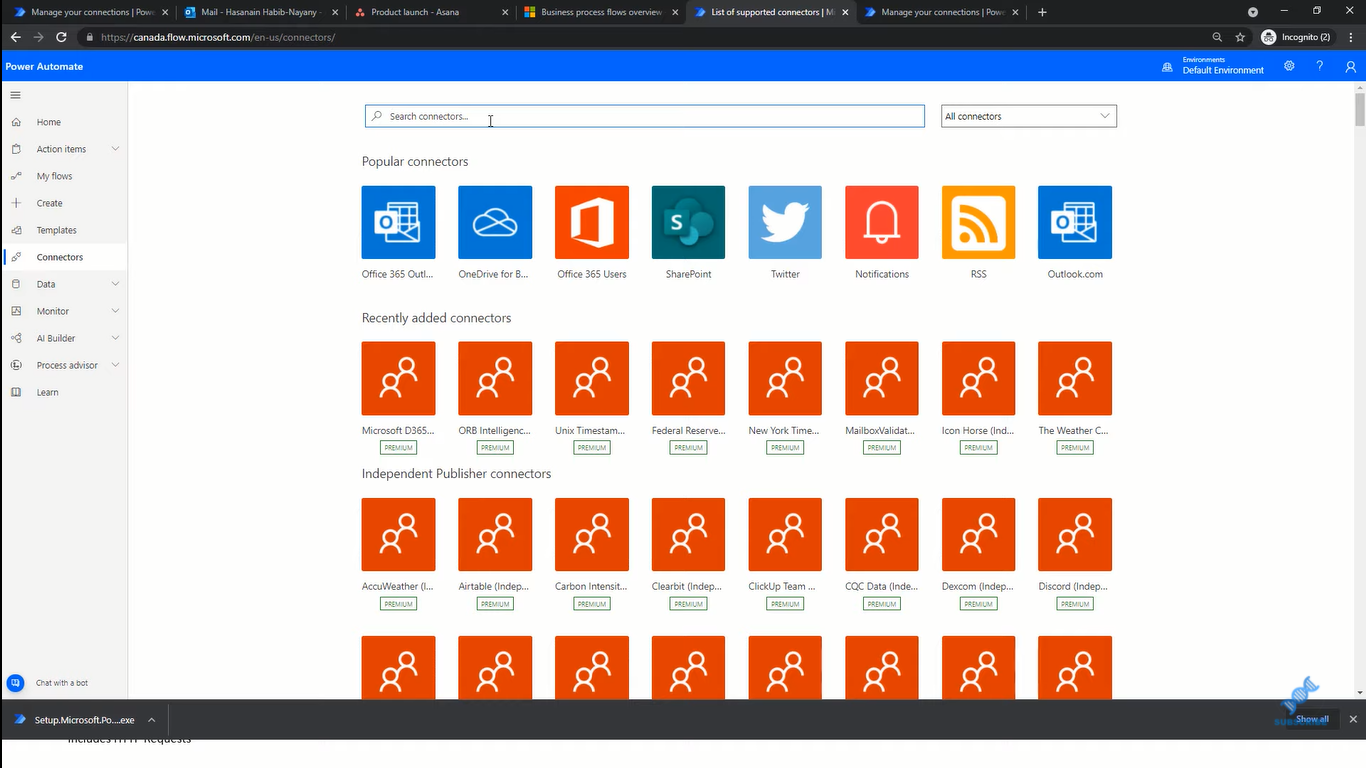Switch to Product launch - Asana tab

point(422,12)
